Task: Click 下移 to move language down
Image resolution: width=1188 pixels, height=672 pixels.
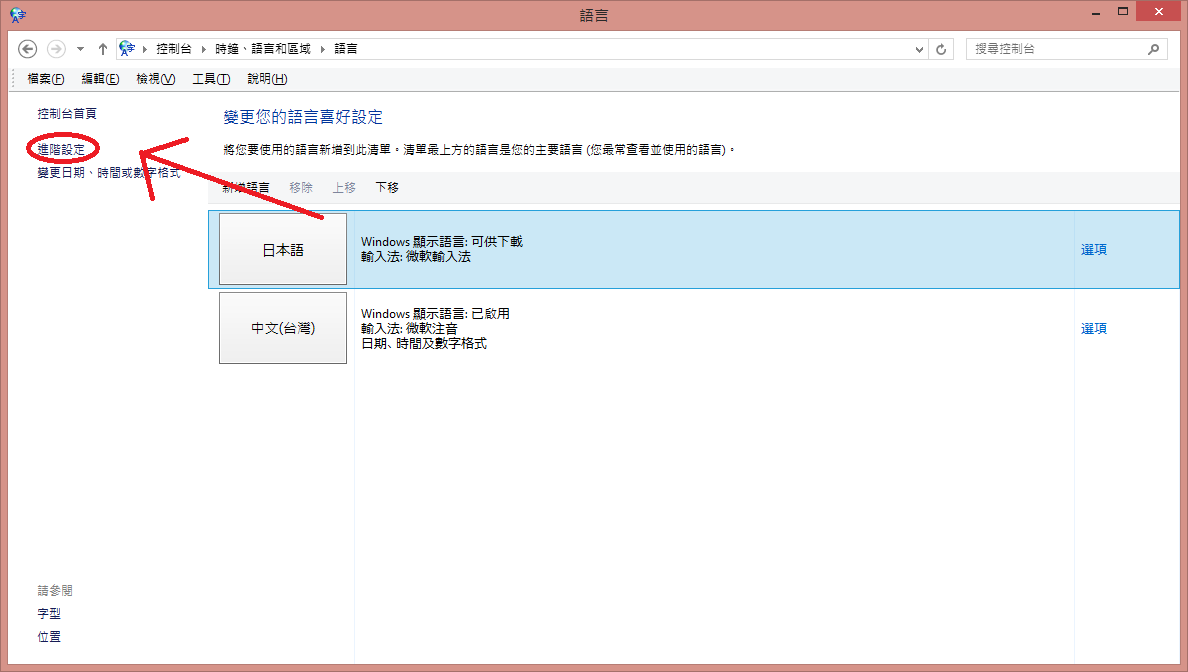Action: pyautogui.click(x=387, y=187)
